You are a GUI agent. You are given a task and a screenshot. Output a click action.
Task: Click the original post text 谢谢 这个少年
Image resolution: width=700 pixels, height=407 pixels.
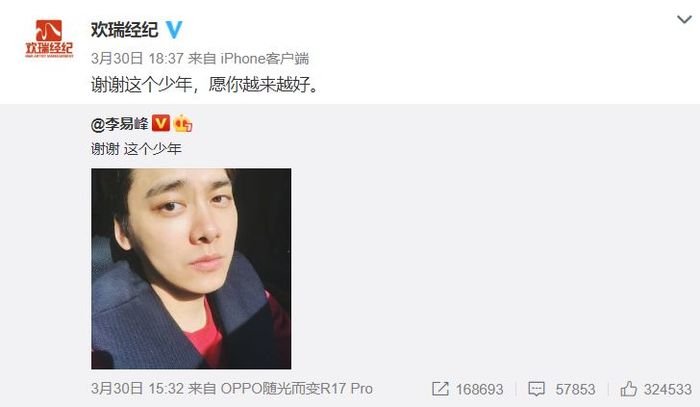pos(136,149)
